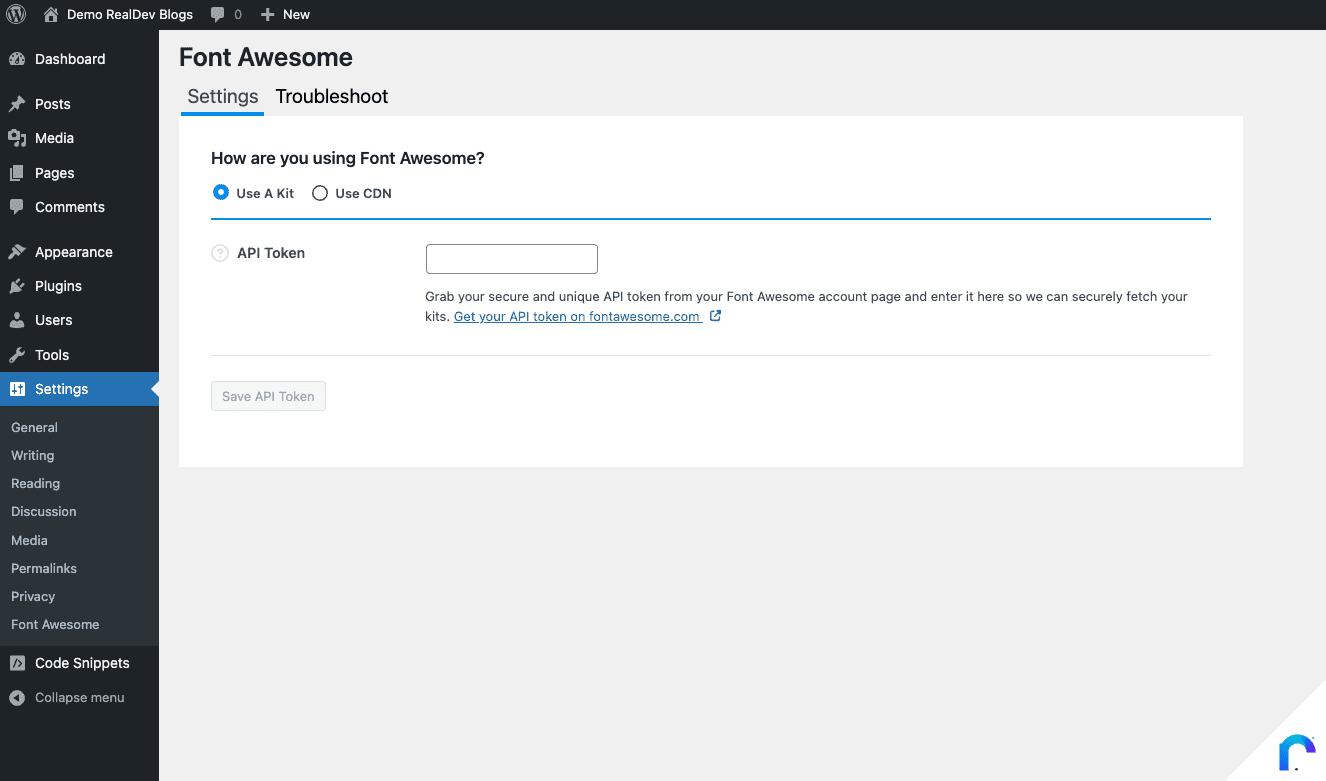Open Reading settings submenu
The image size is (1326, 781).
[x=35, y=483]
